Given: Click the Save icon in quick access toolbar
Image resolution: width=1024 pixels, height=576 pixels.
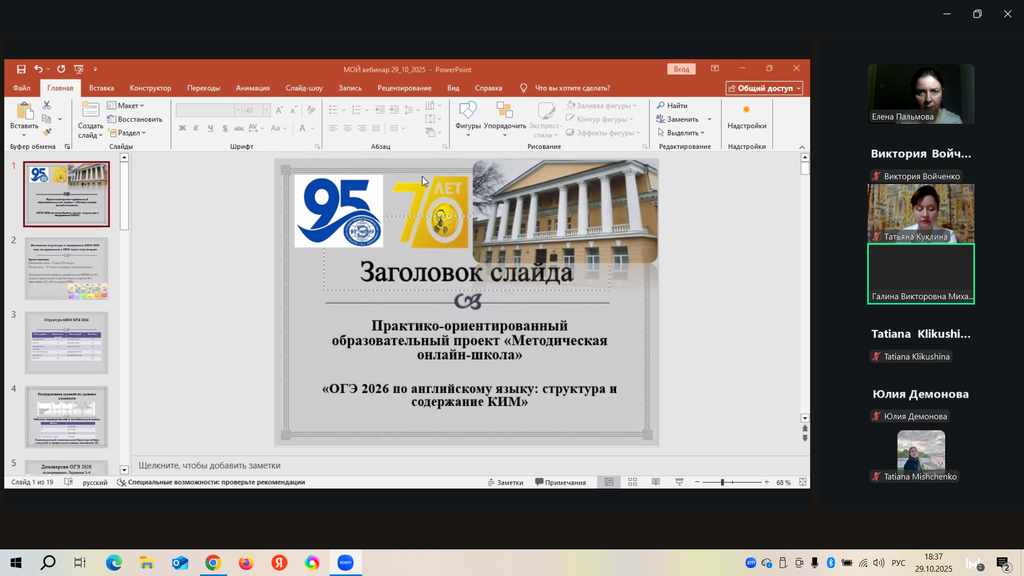Looking at the screenshot, I should point(21,69).
